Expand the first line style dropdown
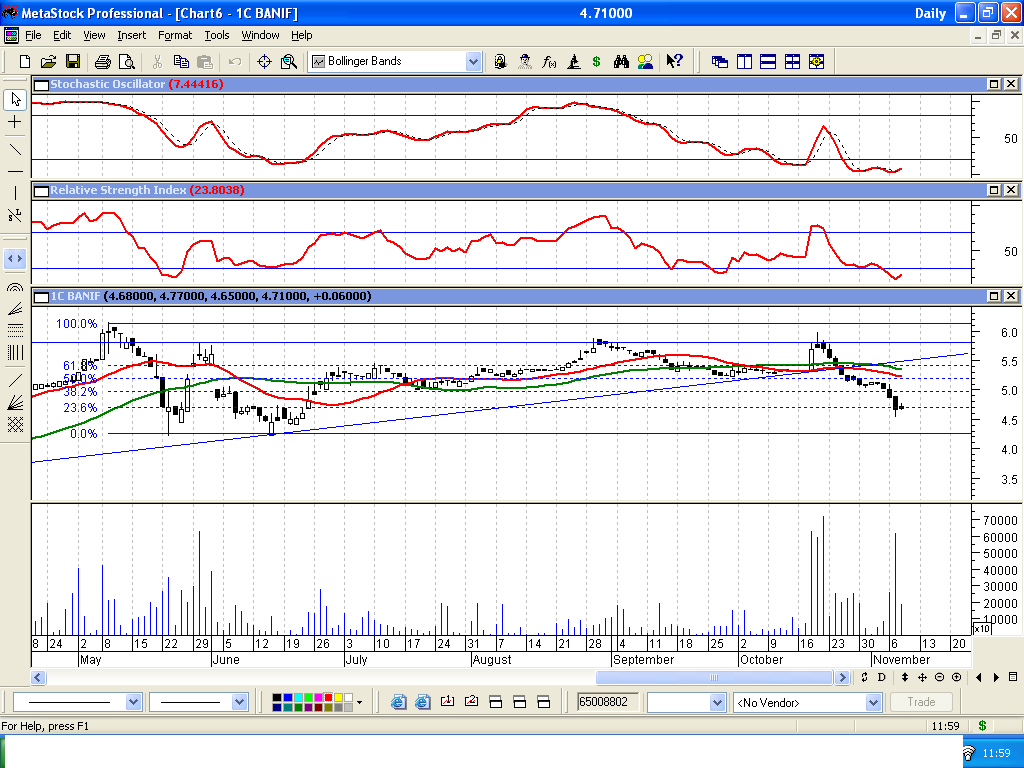This screenshot has height=768, width=1024. coord(134,703)
